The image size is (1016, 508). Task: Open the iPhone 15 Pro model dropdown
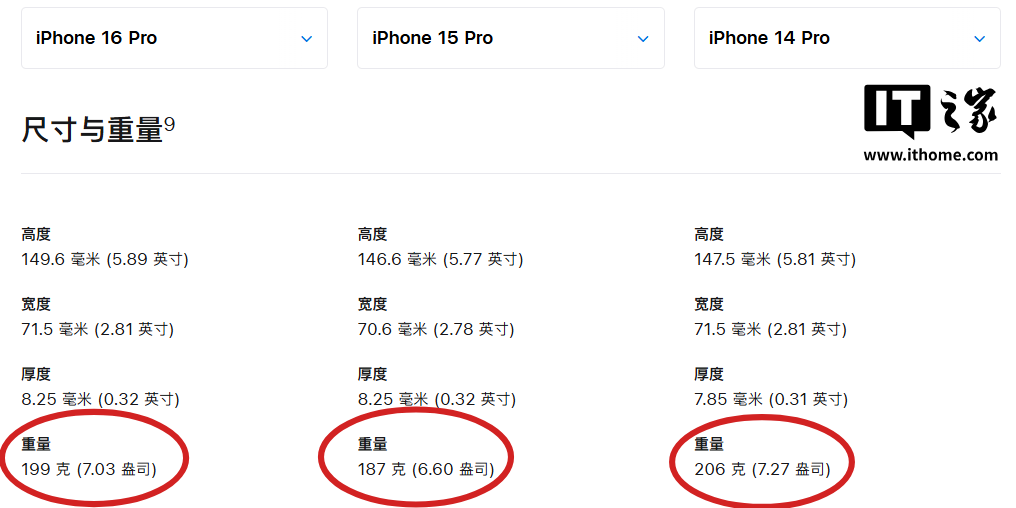coord(510,39)
